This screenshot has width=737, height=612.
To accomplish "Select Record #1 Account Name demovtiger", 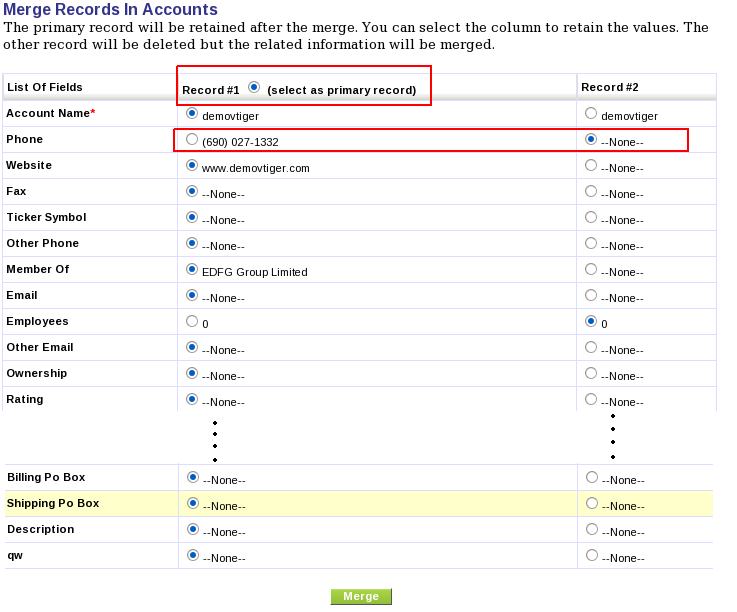I will click(x=192, y=114).
